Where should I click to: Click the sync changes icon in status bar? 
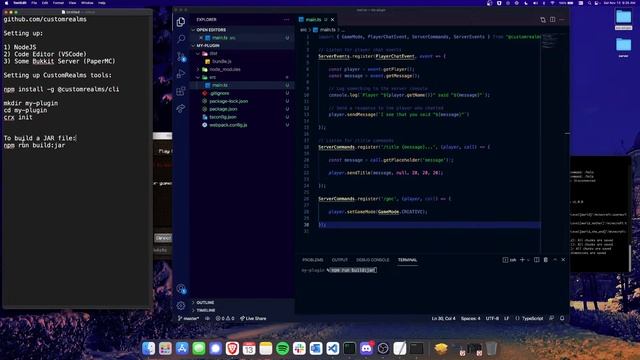coord(207,318)
